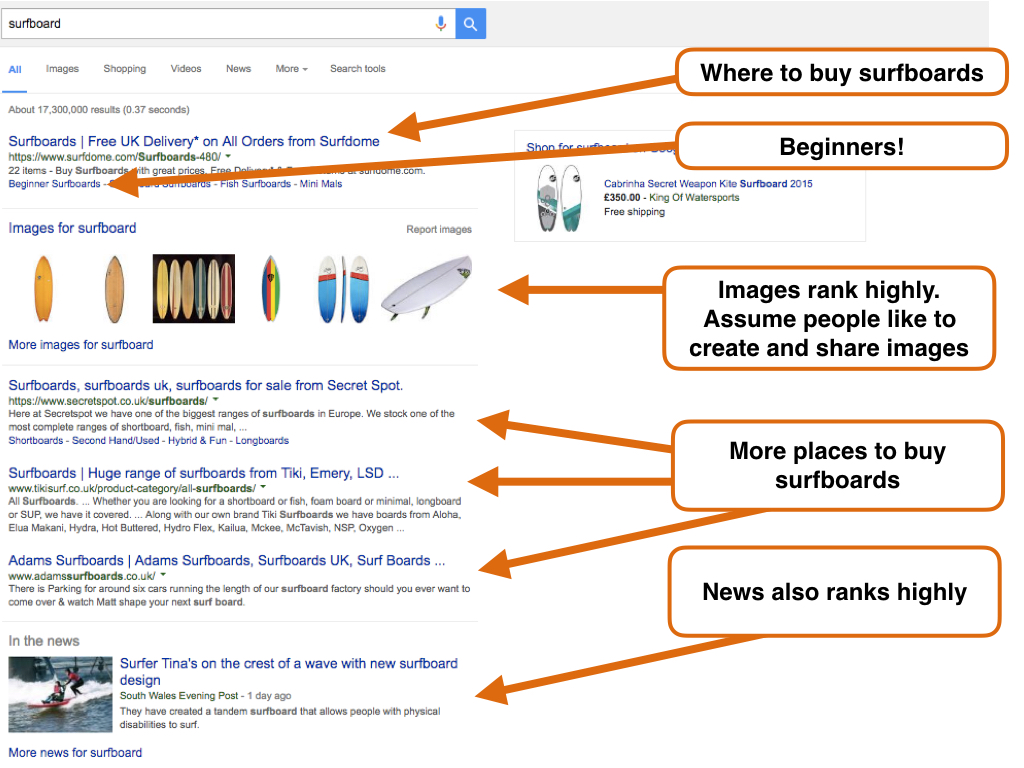Click the blue magnifier search button
This screenshot has height=768, width=1024.
470,24
